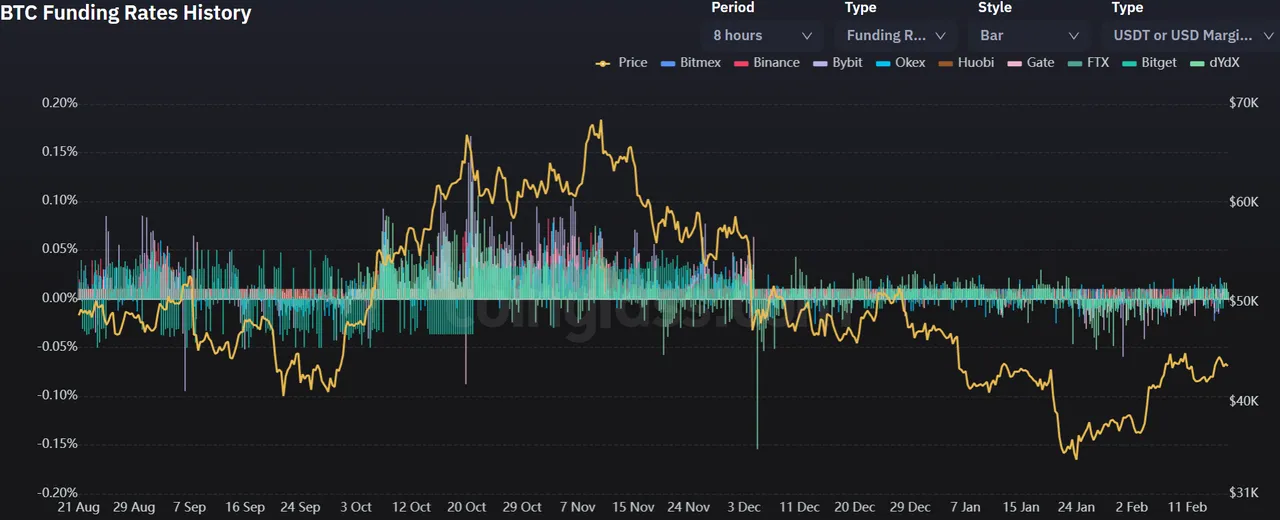
Task: Click the $50K price axis label
Action: [x=1244, y=301]
